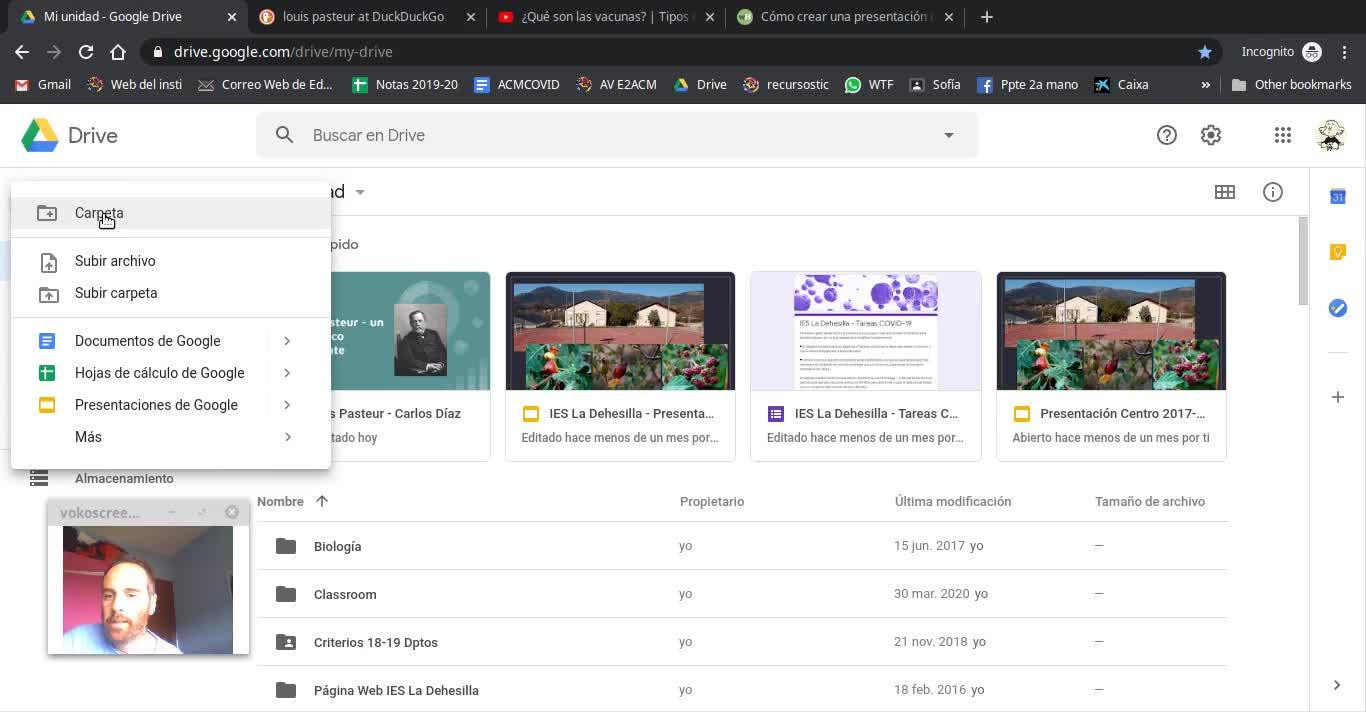Screen dimensions: 1366x712
Task: Switch to the louis pasteur DuckDuckGo tab
Action: coord(362,17)
